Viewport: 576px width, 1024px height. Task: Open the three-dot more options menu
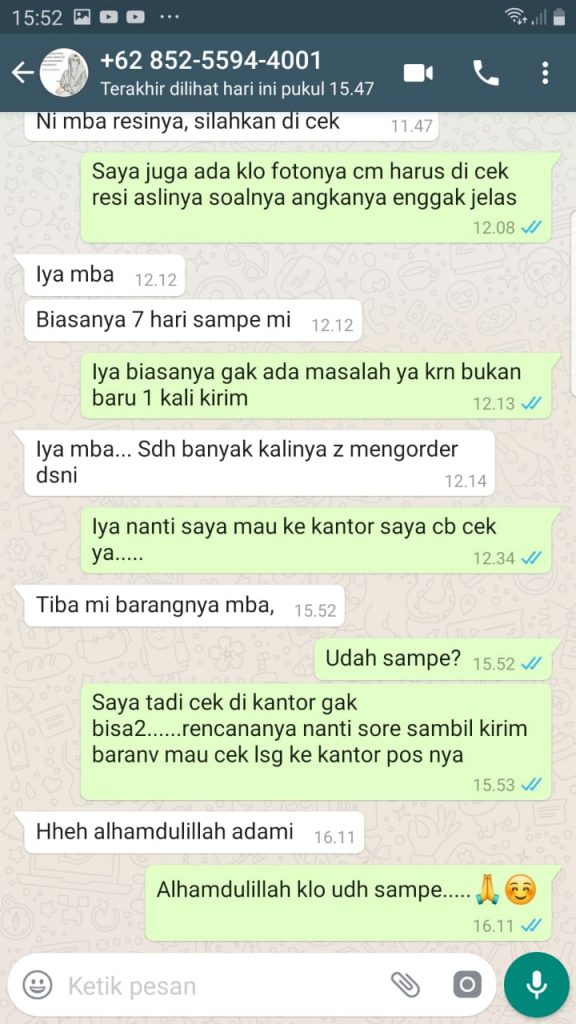545,73
